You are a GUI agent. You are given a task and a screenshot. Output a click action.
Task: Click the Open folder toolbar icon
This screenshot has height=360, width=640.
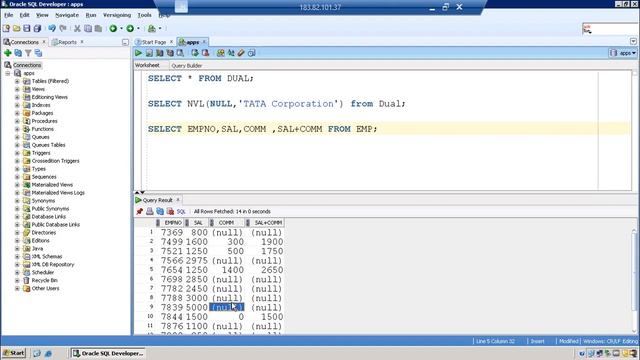coord(16,28)
